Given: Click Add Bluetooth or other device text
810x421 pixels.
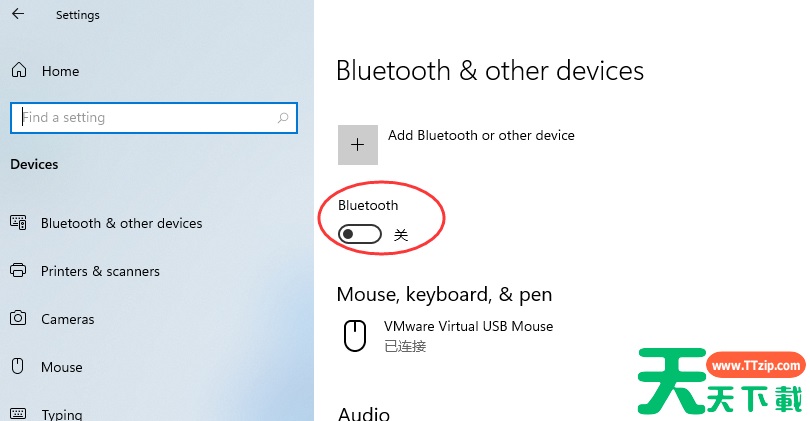Looking at the screenshot, I should (481, 135).
